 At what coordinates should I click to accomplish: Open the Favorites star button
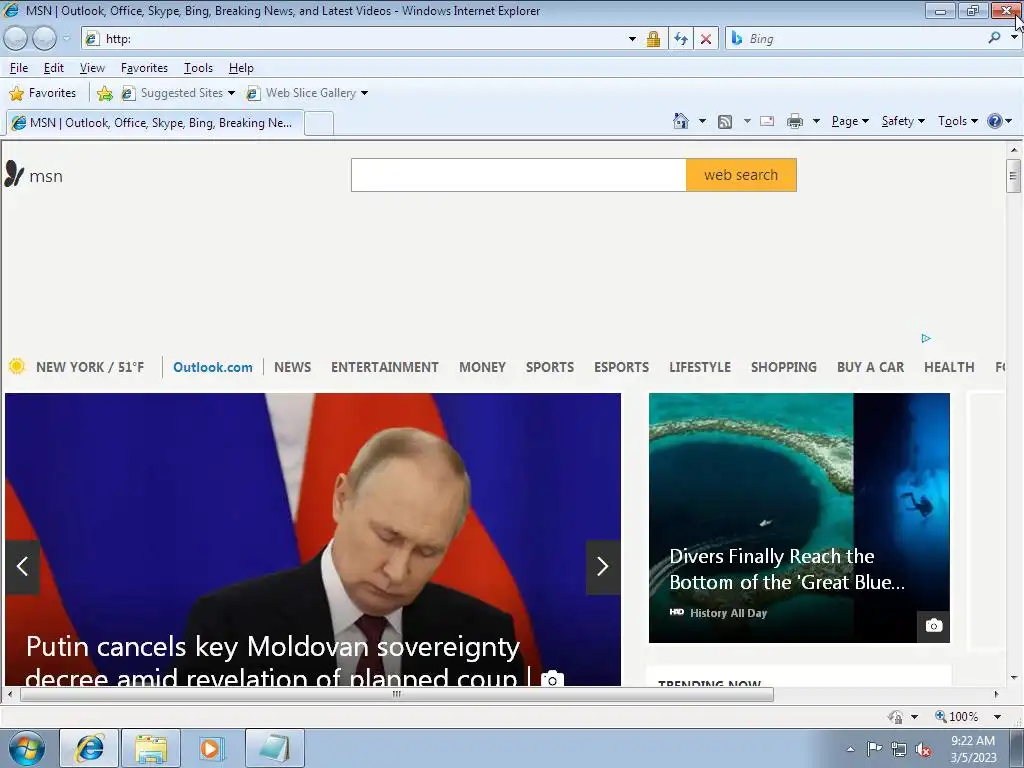point(42,93)
